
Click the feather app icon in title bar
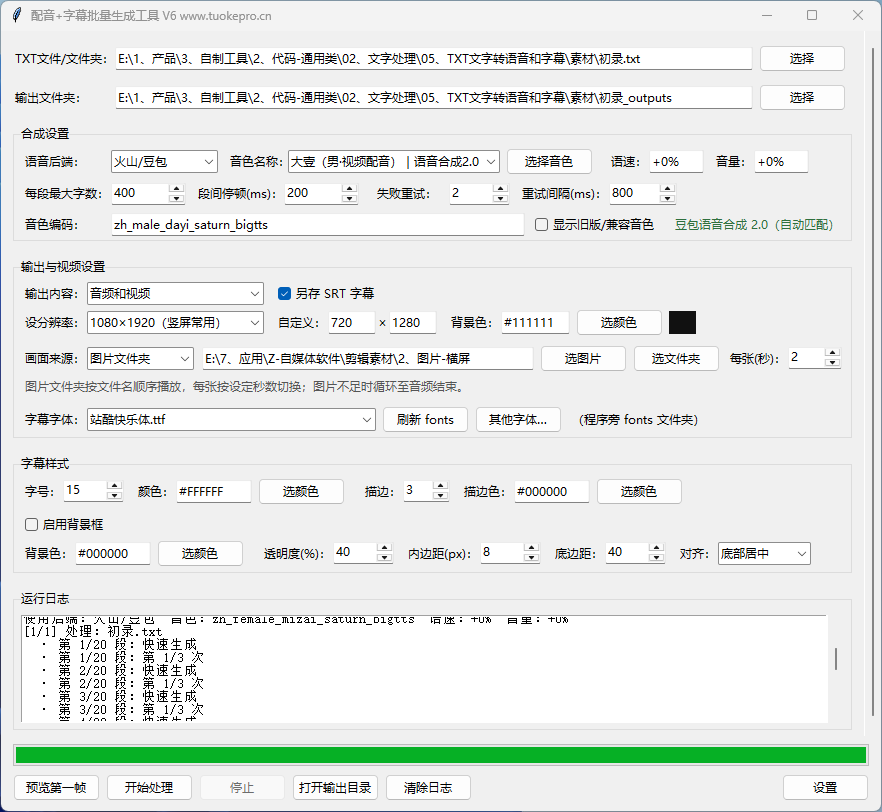(17, 15)
